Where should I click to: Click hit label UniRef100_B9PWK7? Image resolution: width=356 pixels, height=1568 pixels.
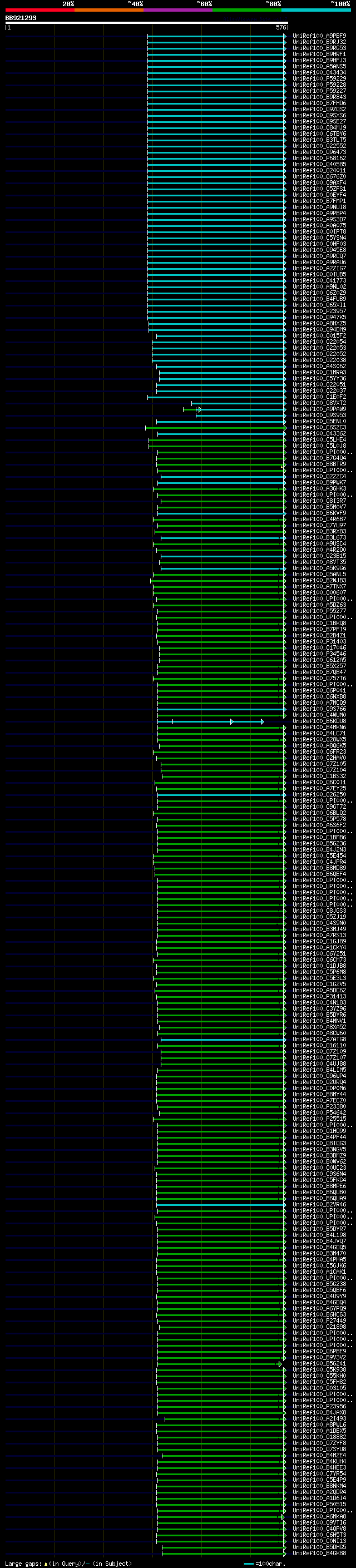coord(319,483)
